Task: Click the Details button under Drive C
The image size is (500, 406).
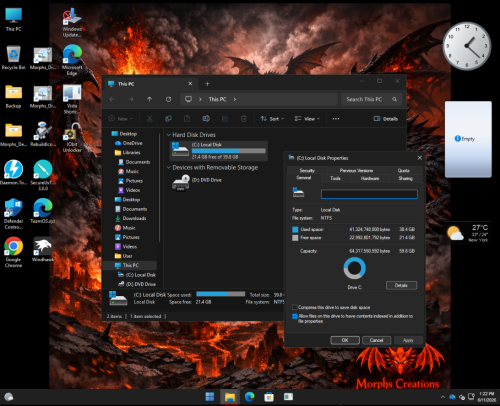Action: pyautogui.click(x=401, y=285)
